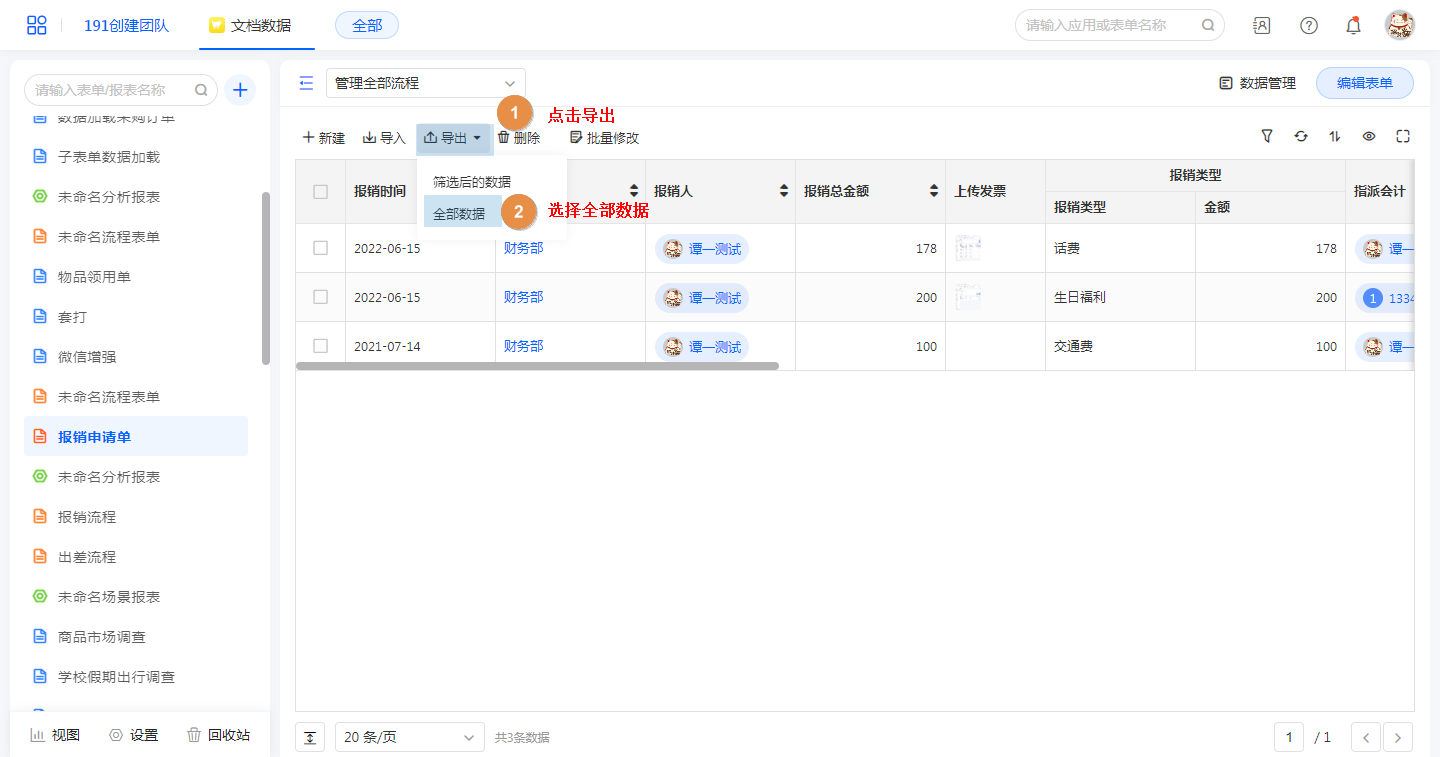1440x757 pixels.
Task: Choose 全部数据 from export menu
Action: [459, 214]
